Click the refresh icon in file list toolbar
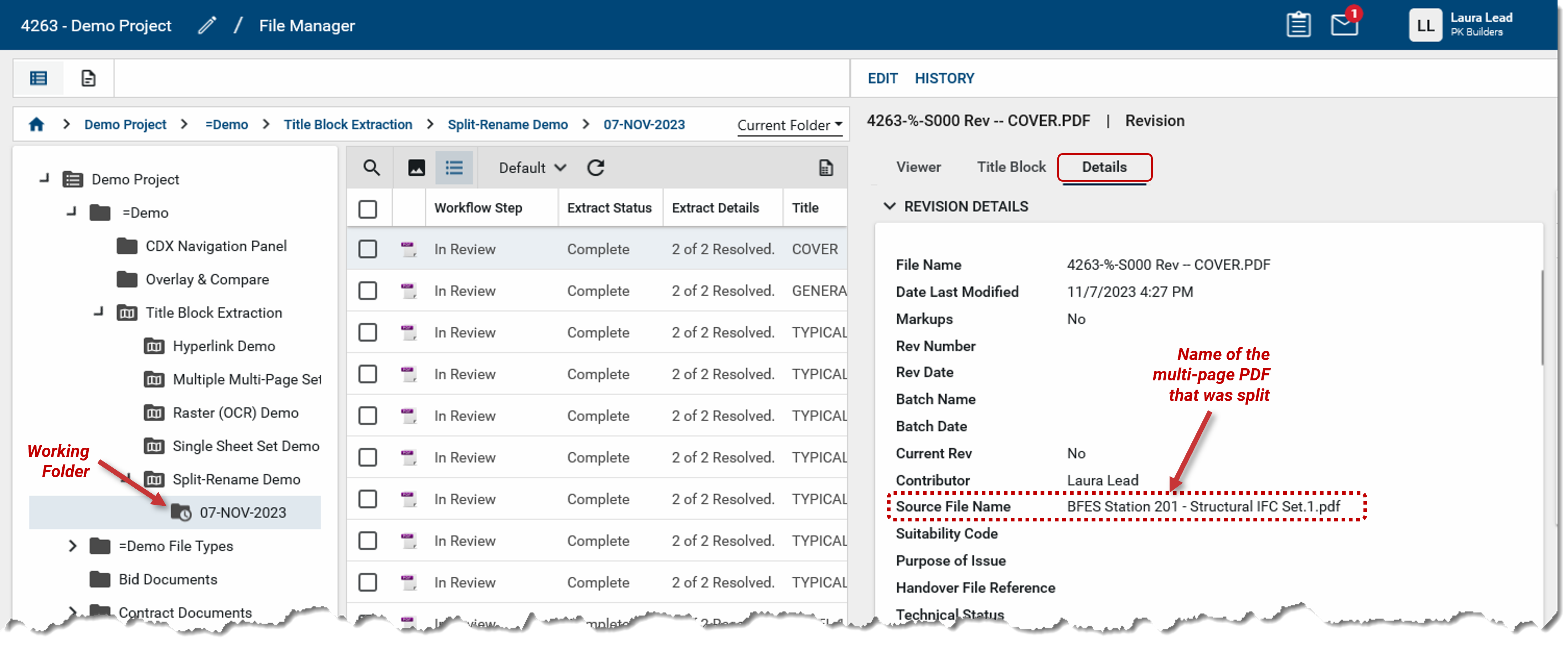Image resolution: width=1568 pixels, height=650 pixels. tap(595, 168)
